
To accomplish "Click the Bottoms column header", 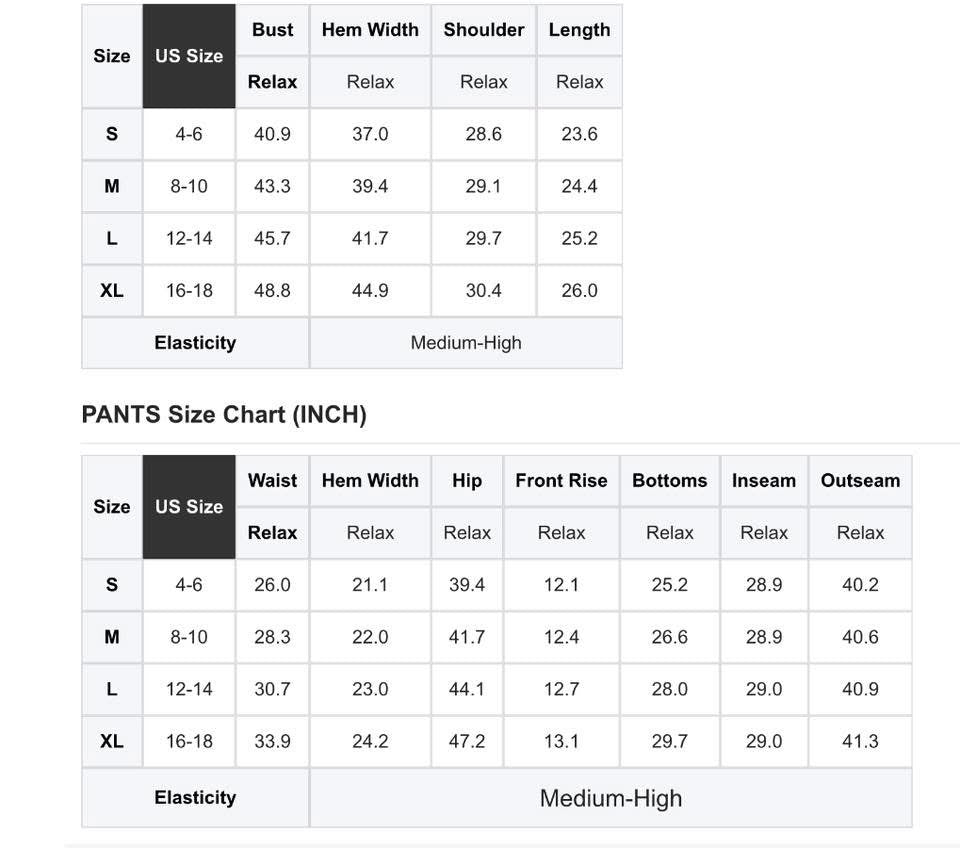I will [x=669, y=481].
